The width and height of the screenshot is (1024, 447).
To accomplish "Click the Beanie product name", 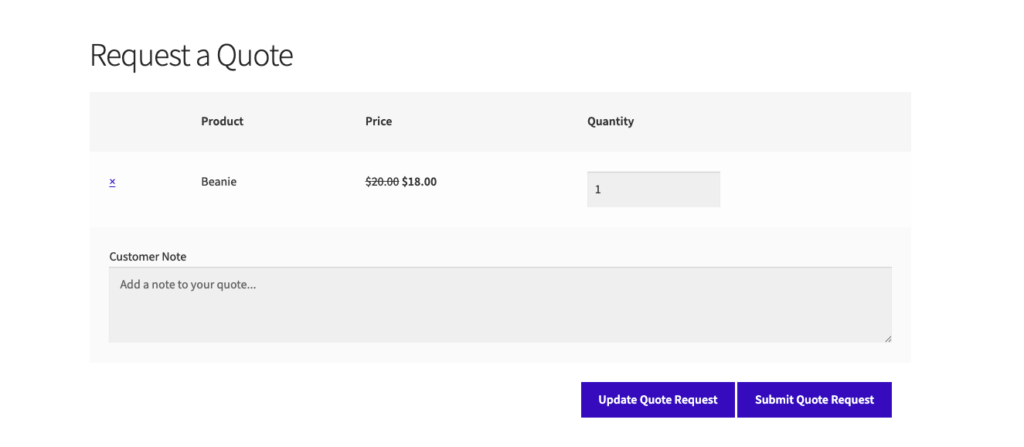I will coord(218,182).
